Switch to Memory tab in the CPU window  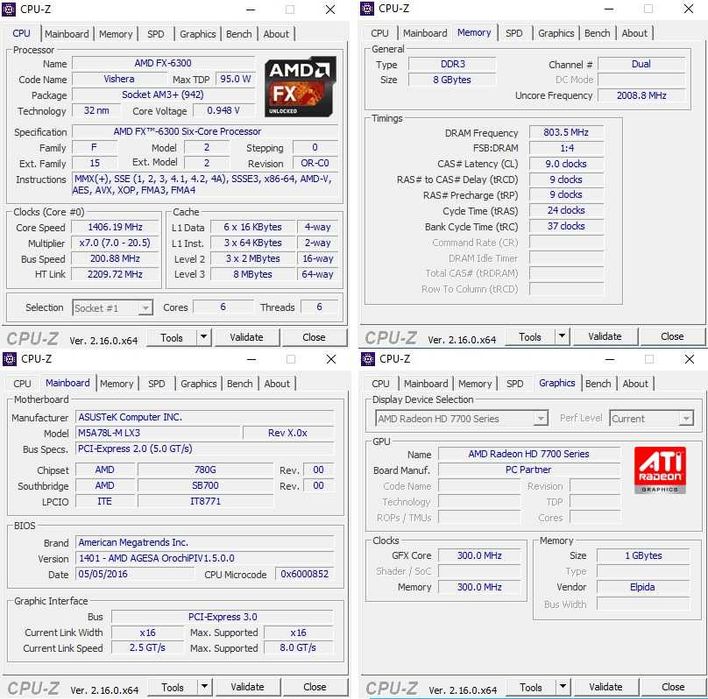click(x=116, y=34)
